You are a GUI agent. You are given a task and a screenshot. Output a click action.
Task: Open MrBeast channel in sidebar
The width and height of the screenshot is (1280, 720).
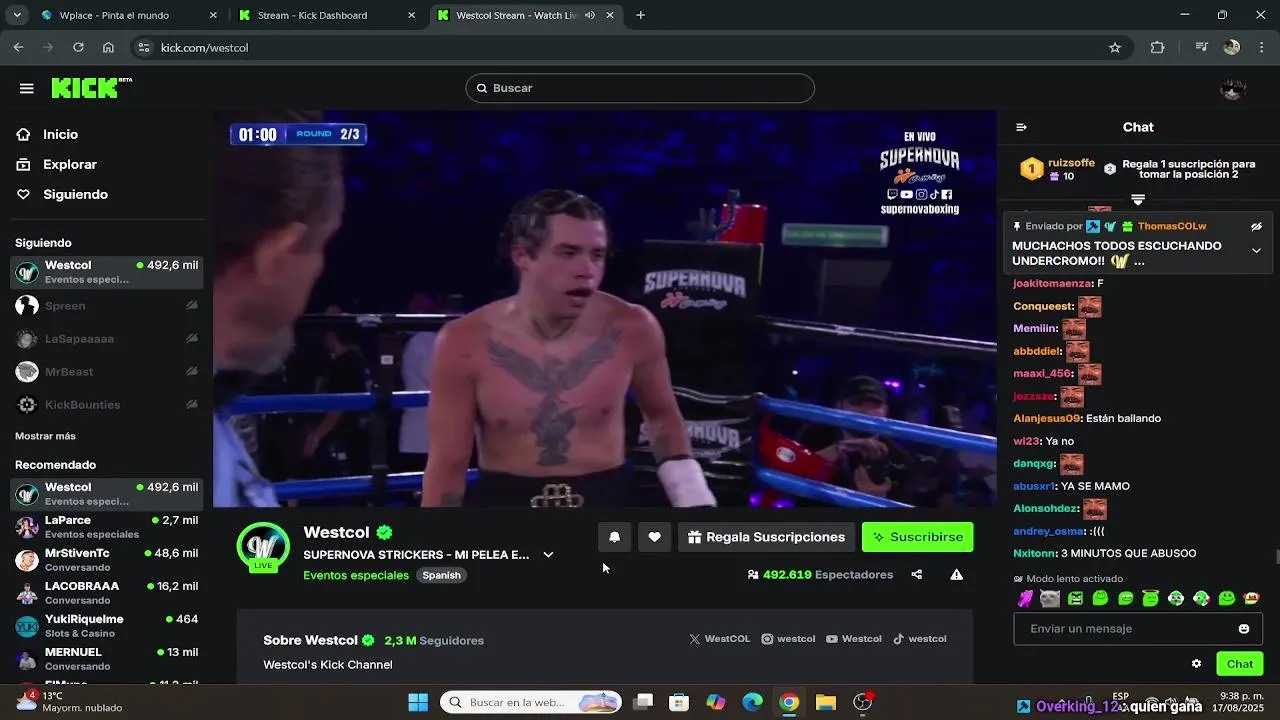pyautogui.click(x=107, y=372)
